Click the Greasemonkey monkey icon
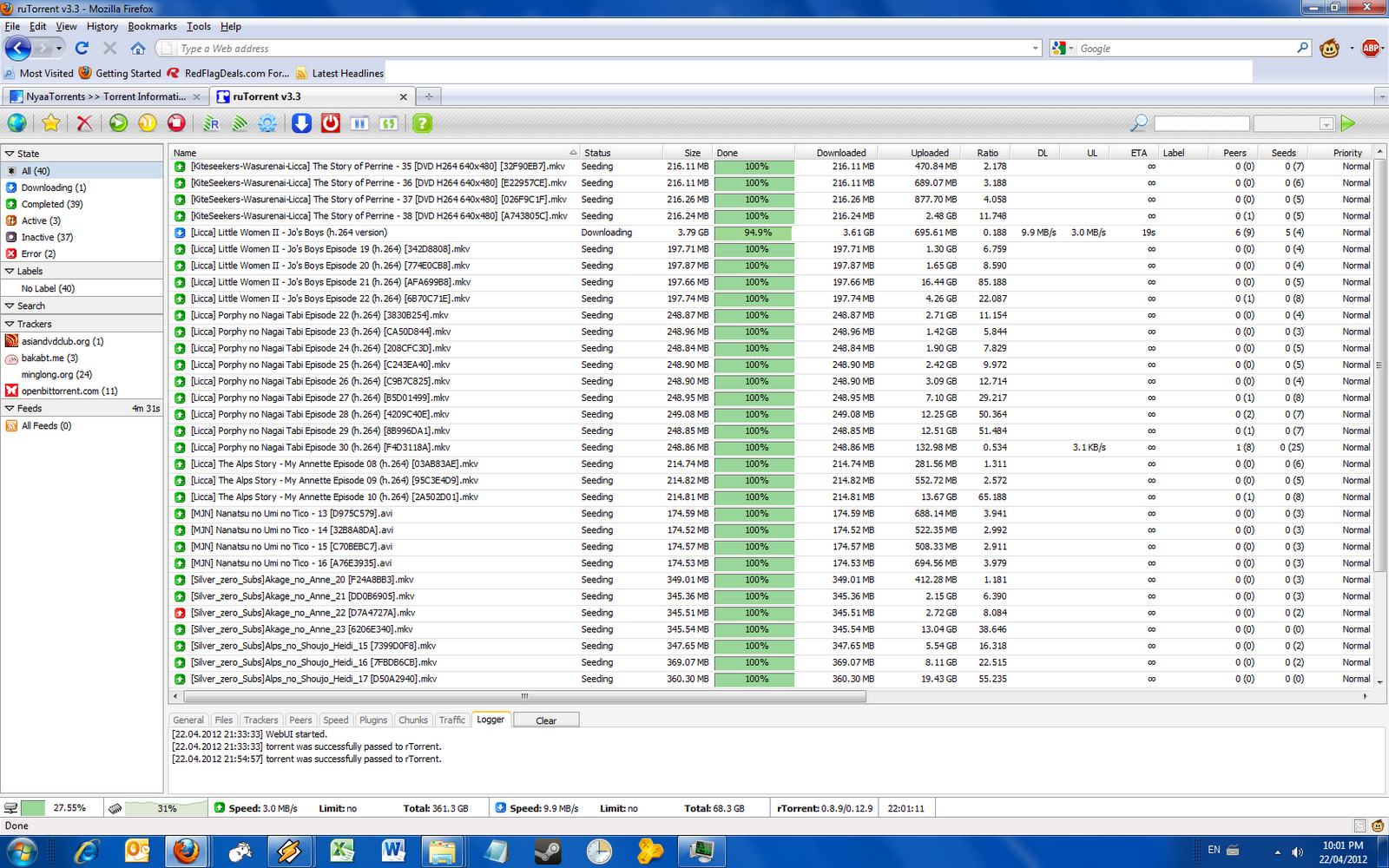 [x=1329, y=49]
